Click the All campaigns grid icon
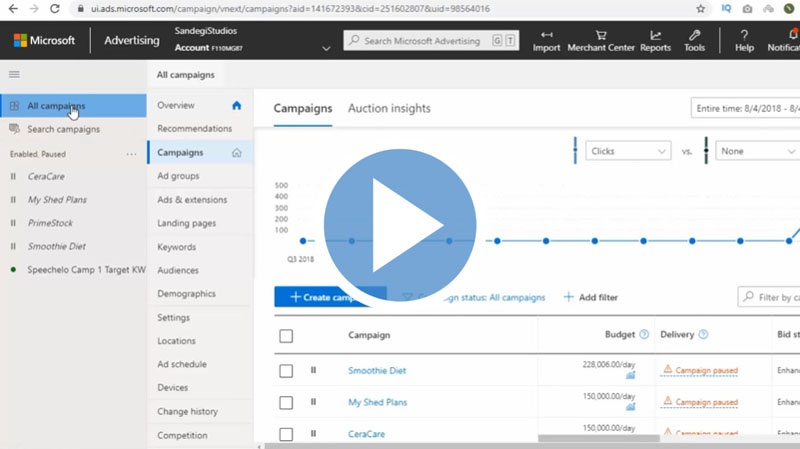This screenshot has height=449, width=800. 14,106
